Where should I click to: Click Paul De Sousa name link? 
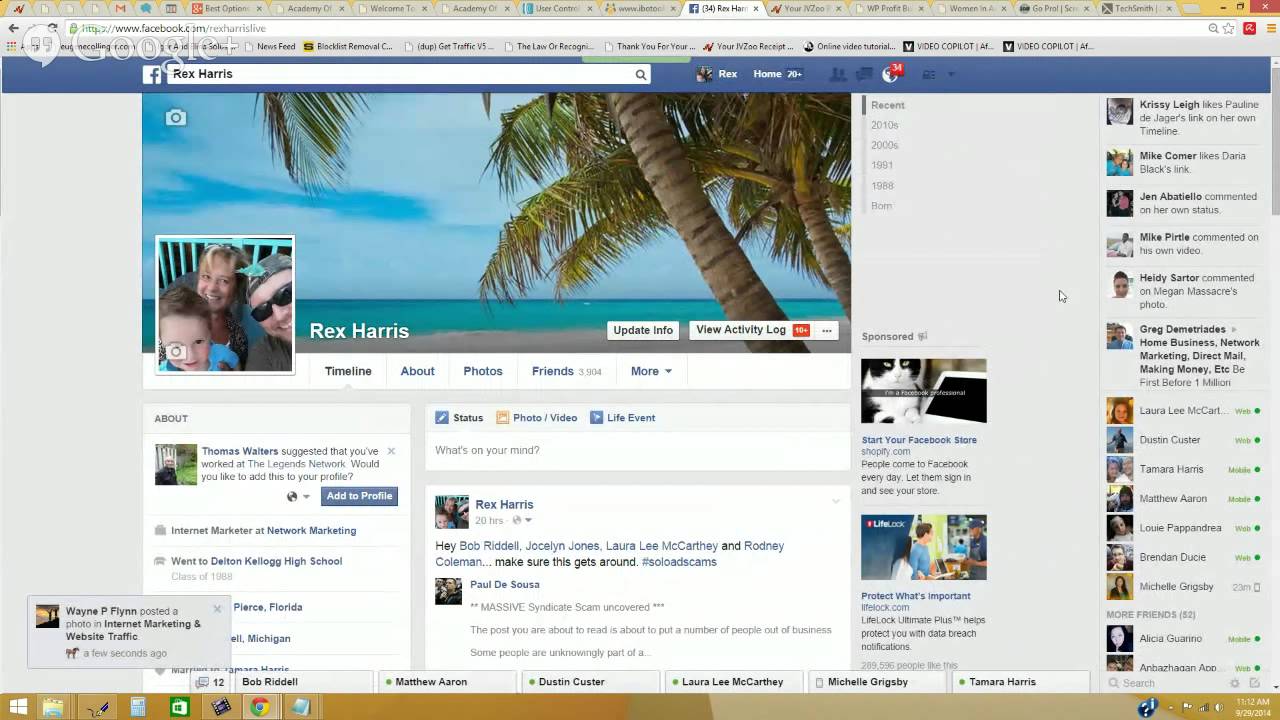point(504,584)
